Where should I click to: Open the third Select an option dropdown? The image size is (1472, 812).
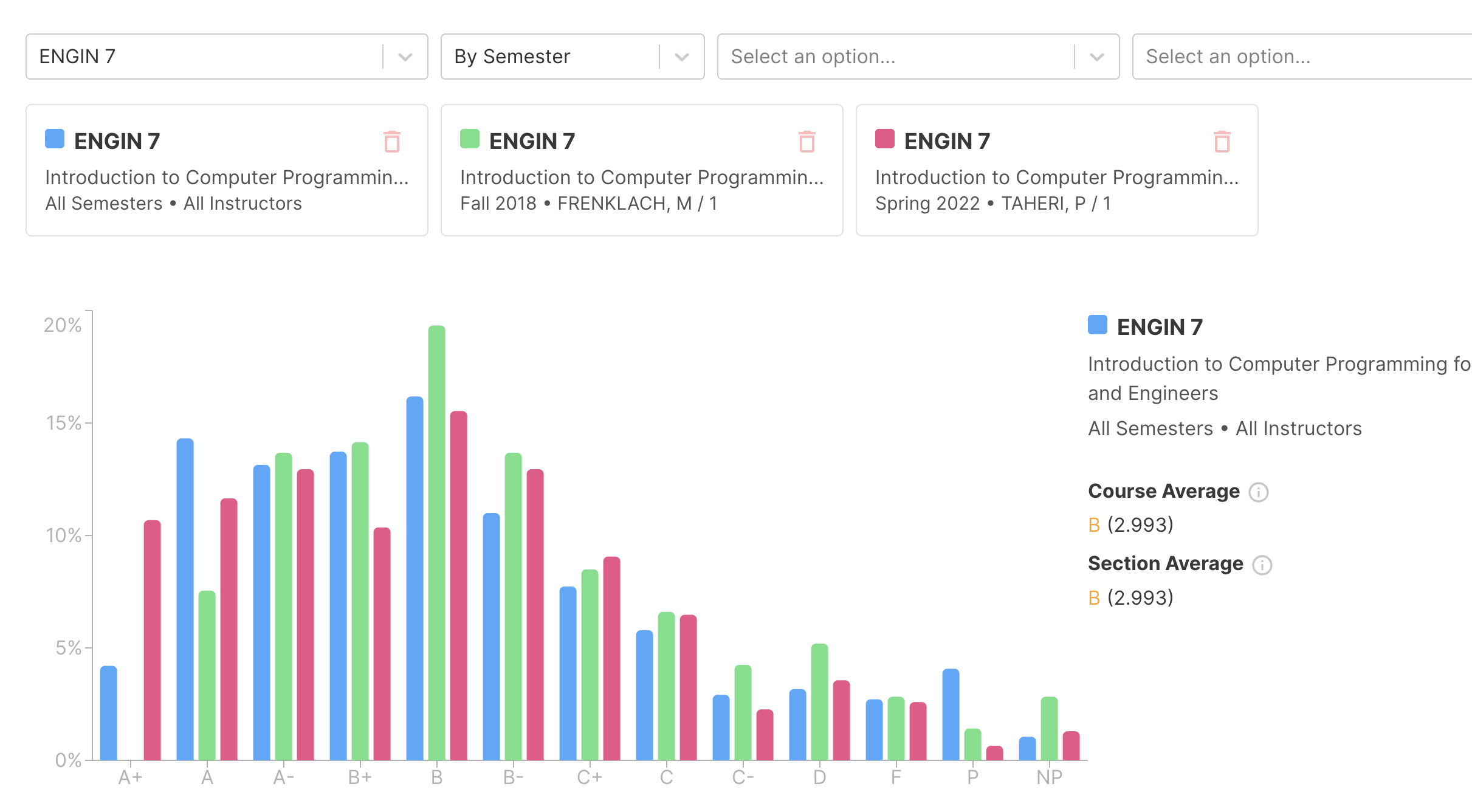(x=1097, y=57)
